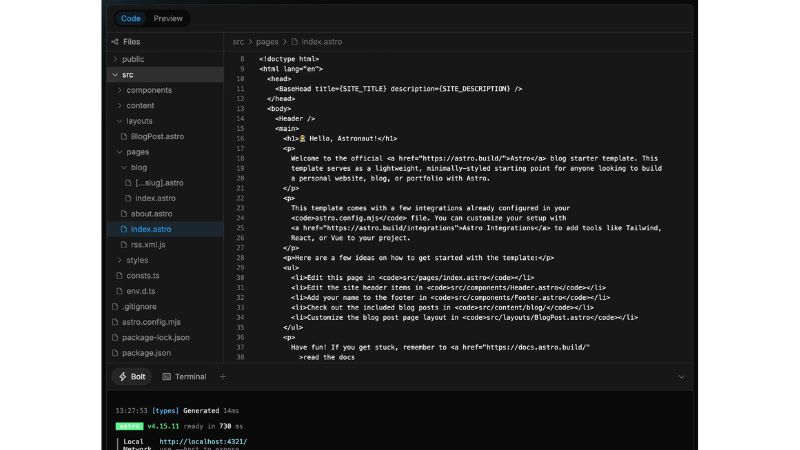800x450 pixels.
Task: Click the lightning Bolt icon
Action: coord(122,377)
